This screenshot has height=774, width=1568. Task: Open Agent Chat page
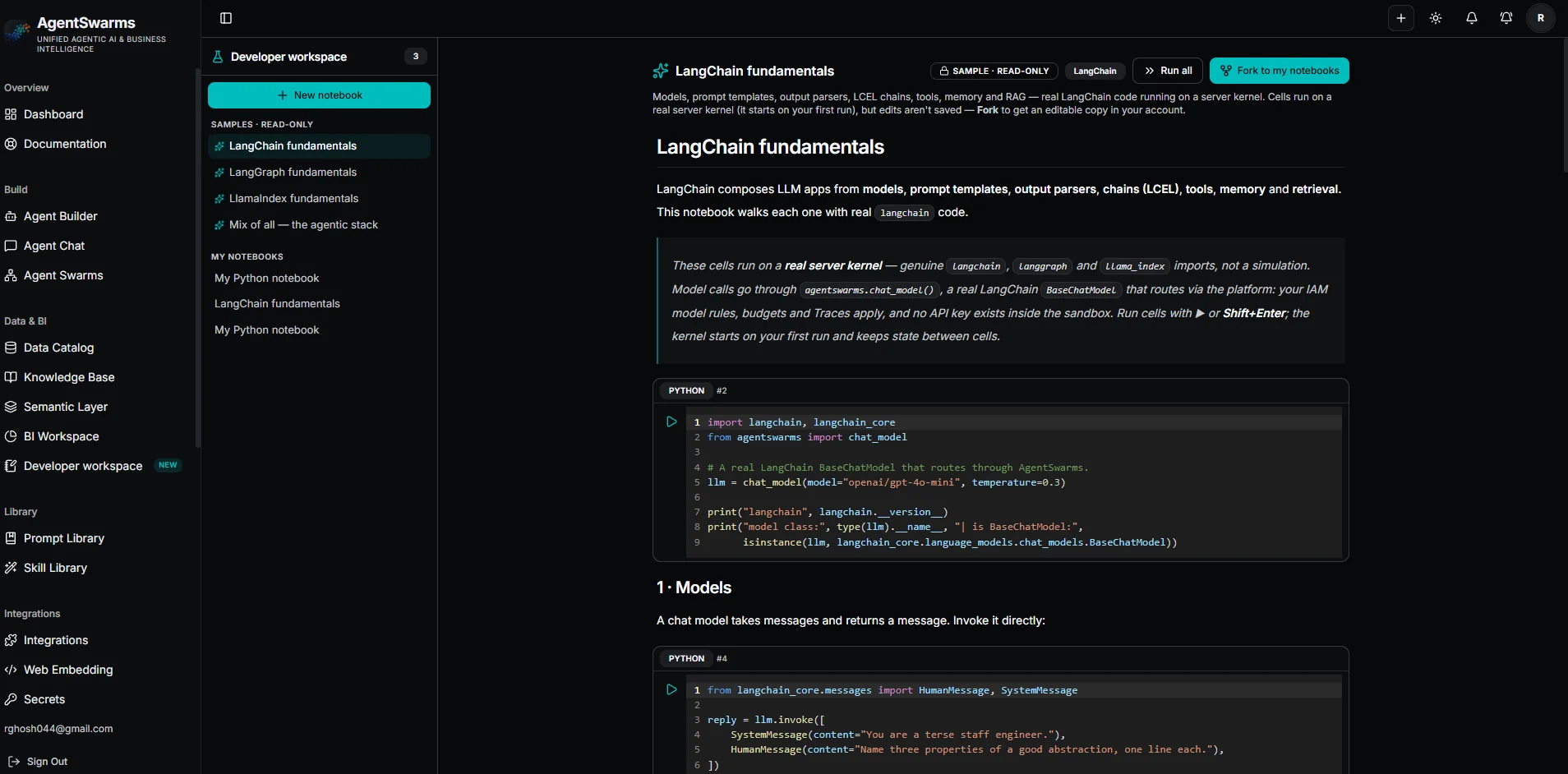coord(54,246)
